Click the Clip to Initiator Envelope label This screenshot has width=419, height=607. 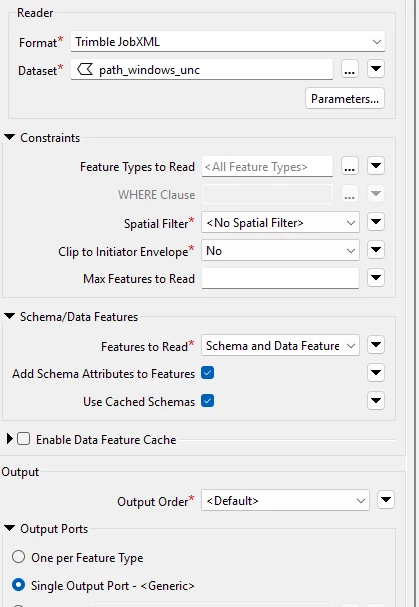click(124, 252)
